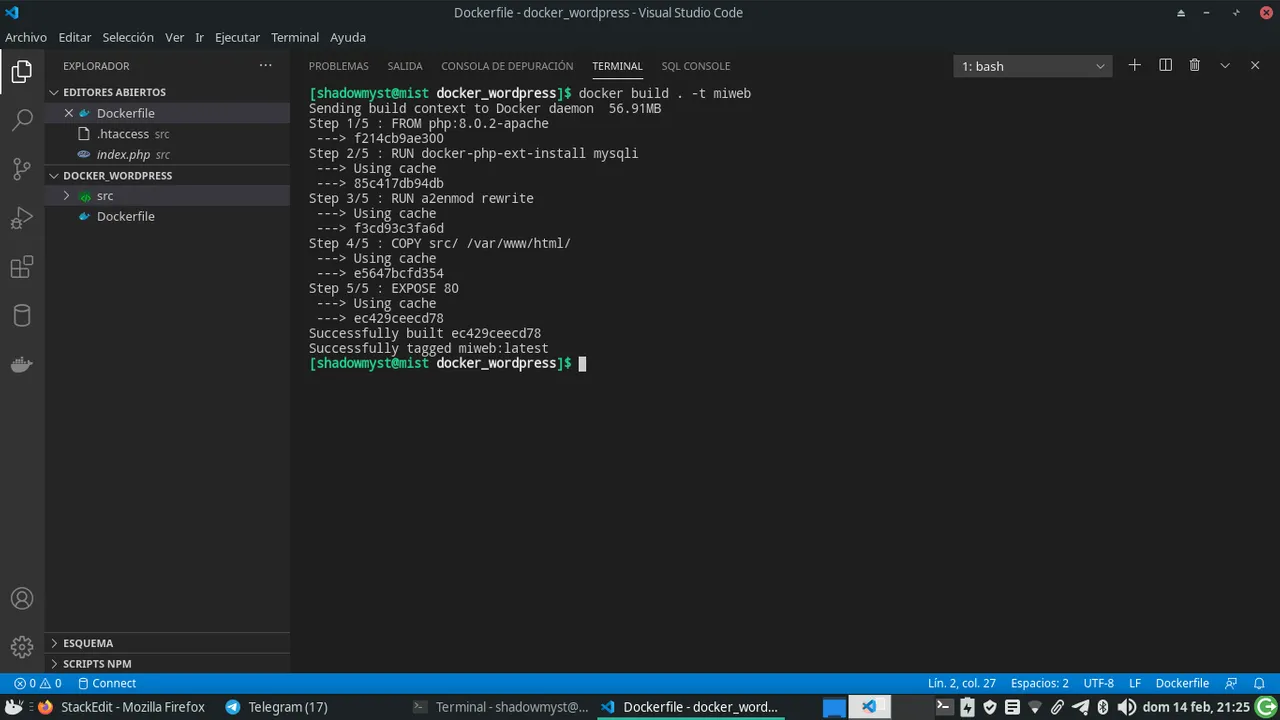The height and width of the screenshot is (720, 1280).
Task: Click the Telegram tray icon
Action: tap(1080, 707)
